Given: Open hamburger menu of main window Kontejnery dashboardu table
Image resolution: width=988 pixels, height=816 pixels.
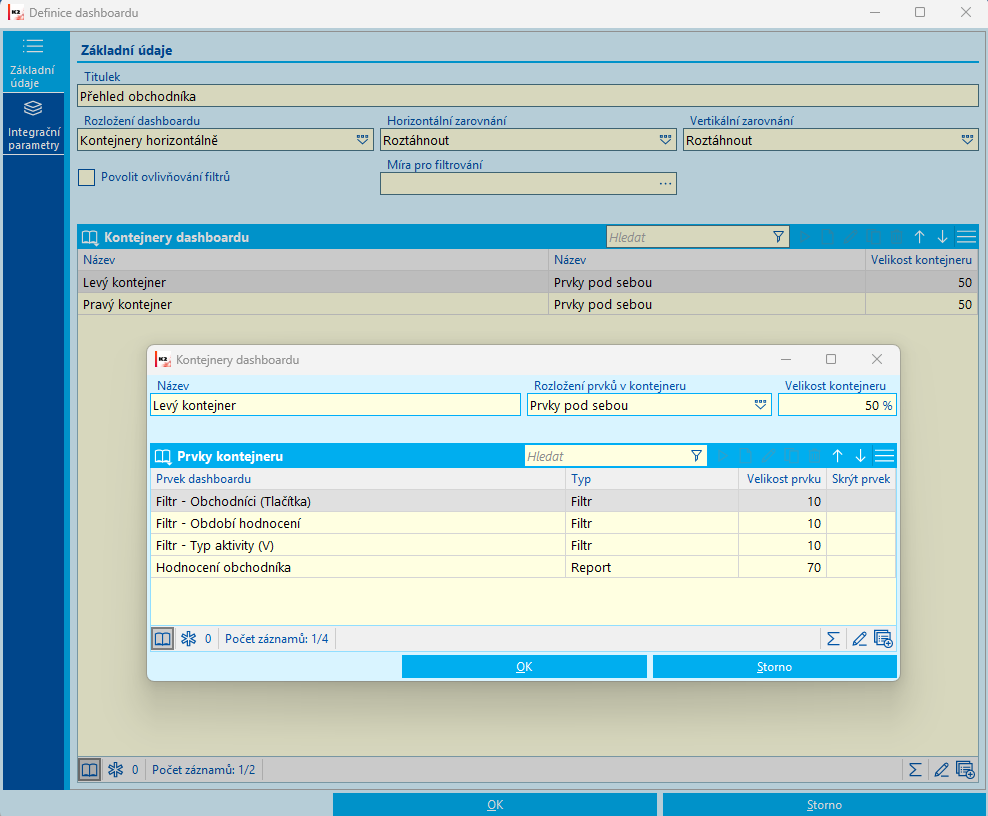Looking at the screenshot, I should click(967, 237).
